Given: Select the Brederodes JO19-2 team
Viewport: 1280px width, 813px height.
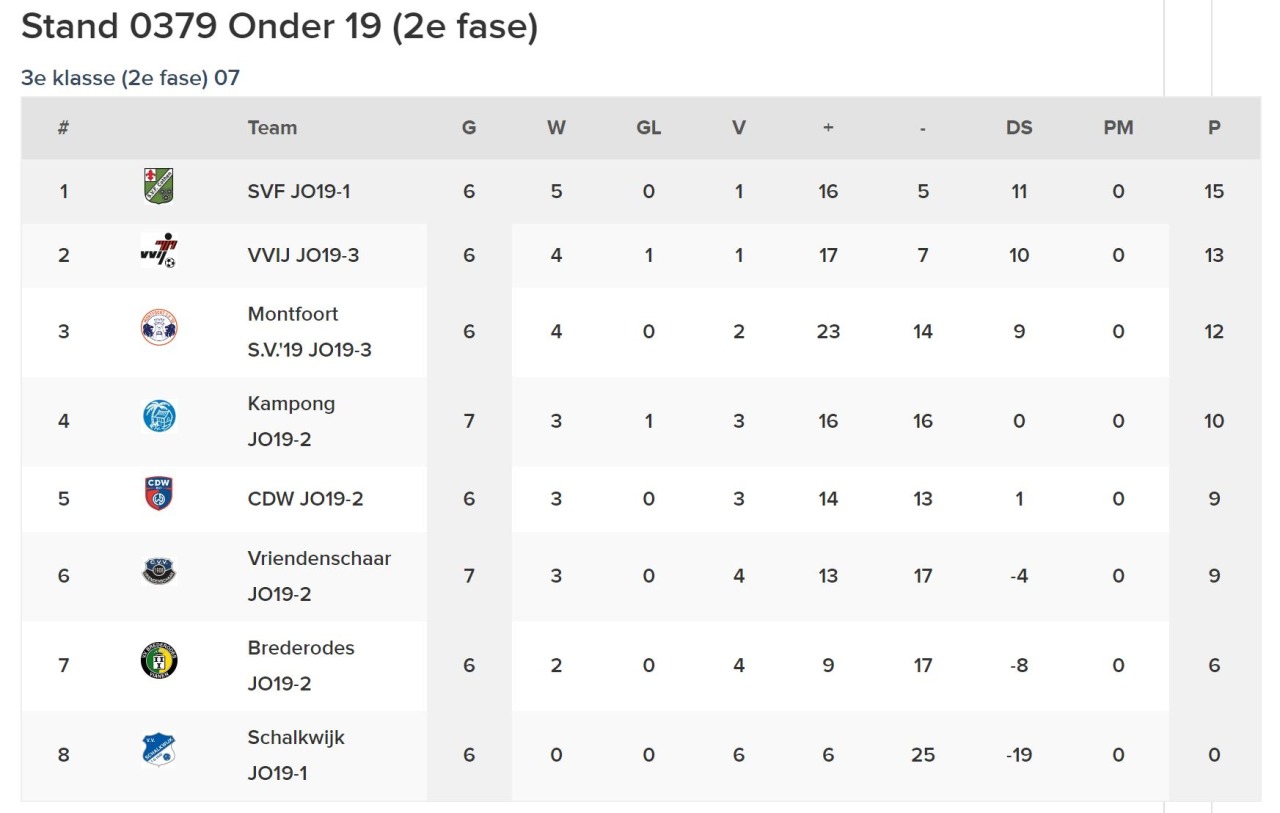Looking at the screenshot, I should coord(301,665).
